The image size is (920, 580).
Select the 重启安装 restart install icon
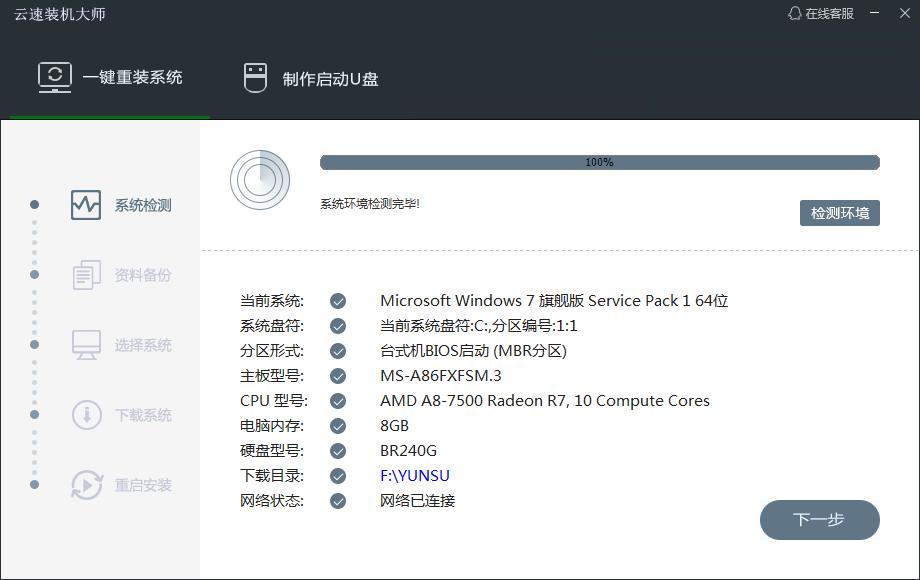click(85, 484)
